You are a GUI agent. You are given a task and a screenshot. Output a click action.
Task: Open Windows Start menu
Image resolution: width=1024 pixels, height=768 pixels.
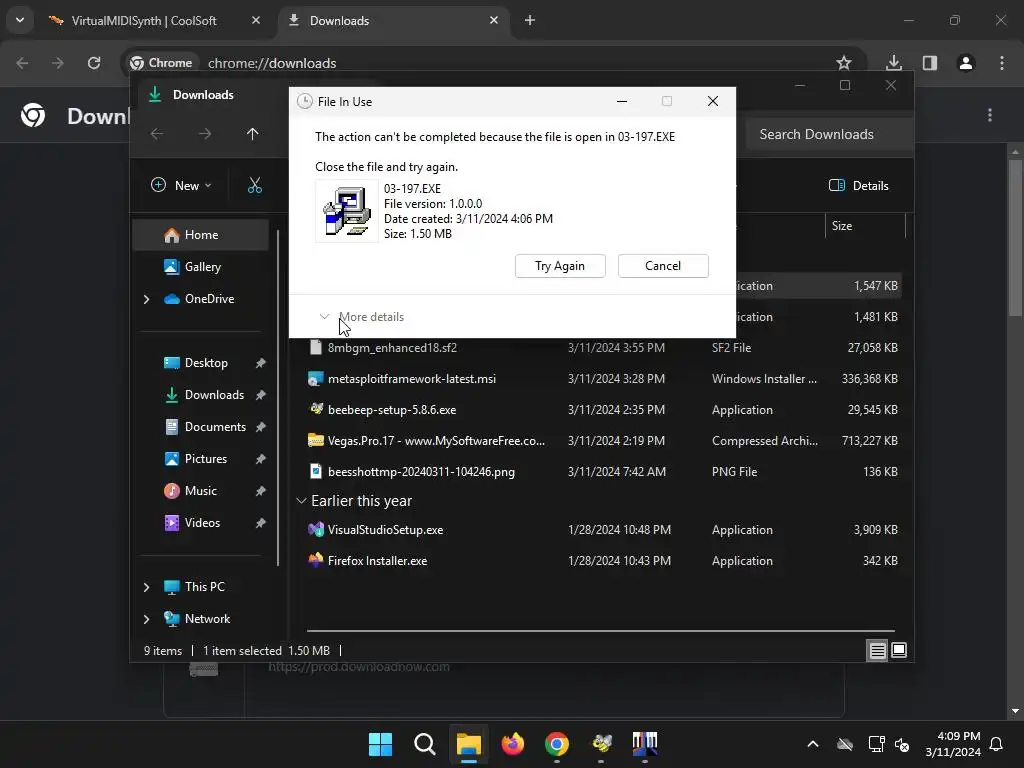tap(381, 744)
